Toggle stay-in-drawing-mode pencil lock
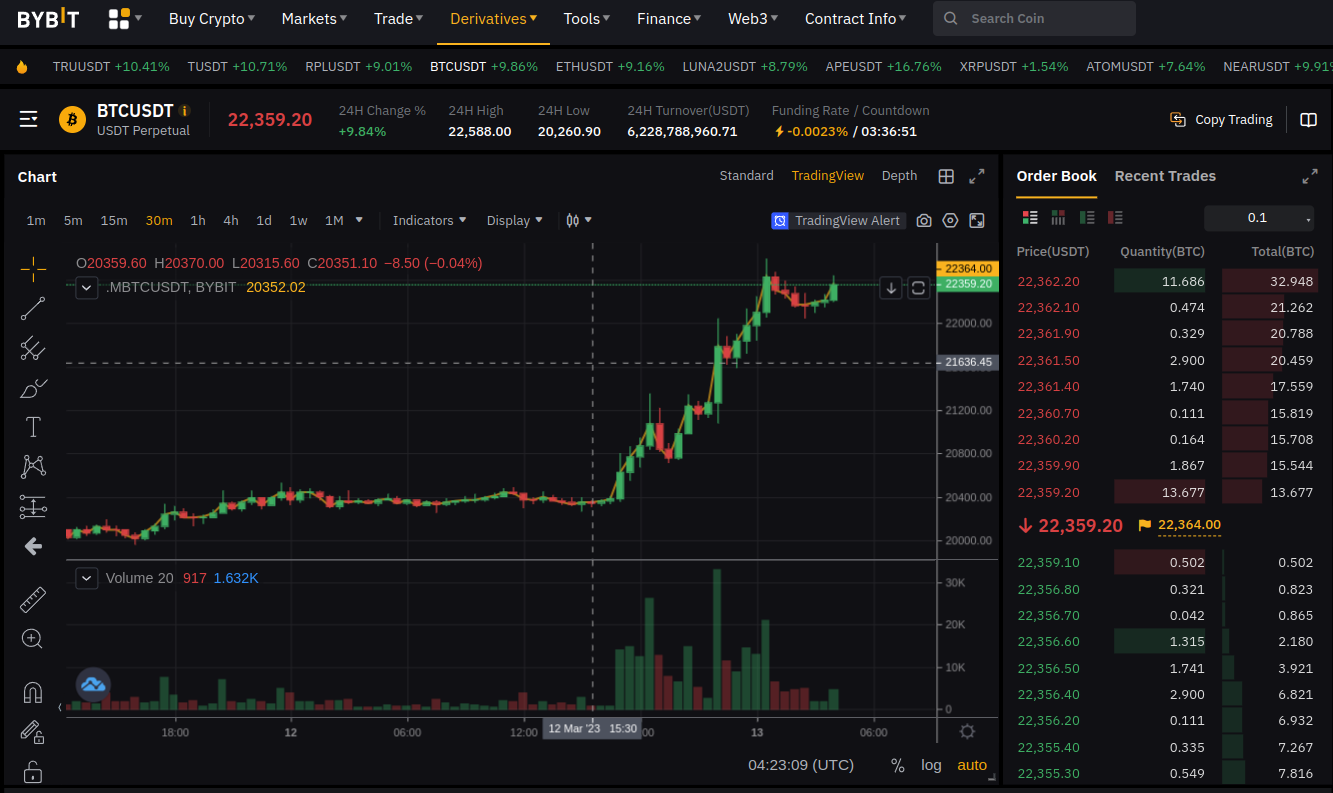This screenshot has width=1333, height=793. coord(33,732)
